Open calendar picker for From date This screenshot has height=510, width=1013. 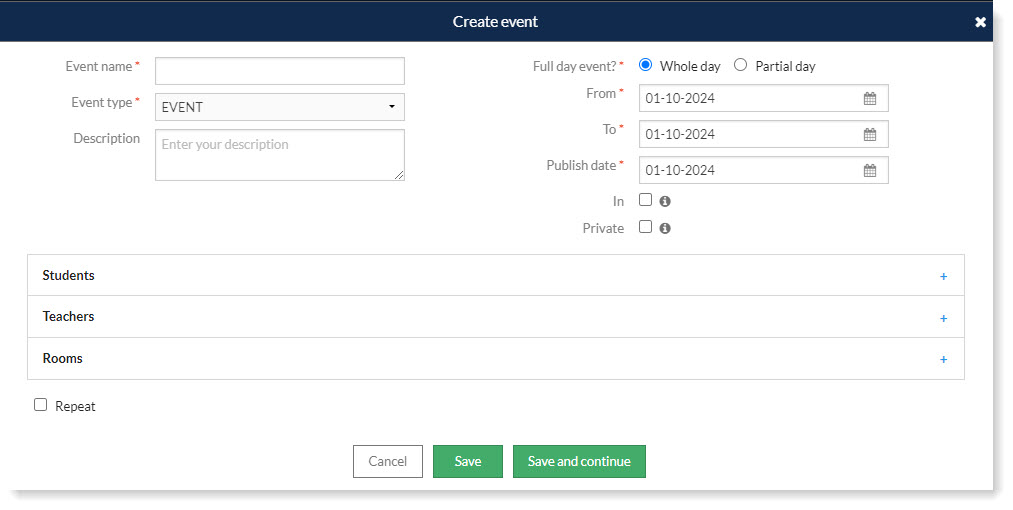[870, 99]
